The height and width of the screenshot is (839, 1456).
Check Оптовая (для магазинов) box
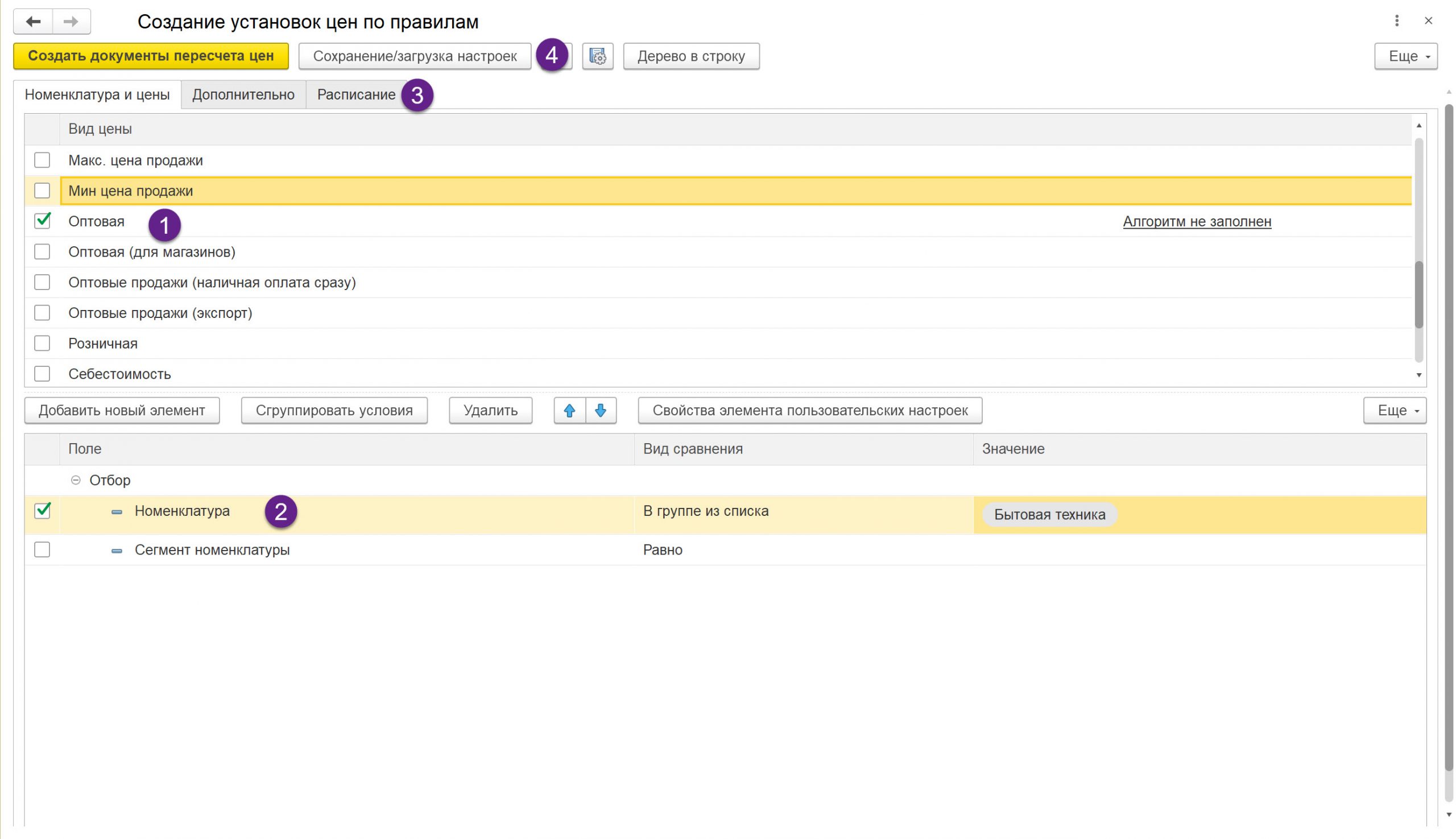click(x=42, y=251)
